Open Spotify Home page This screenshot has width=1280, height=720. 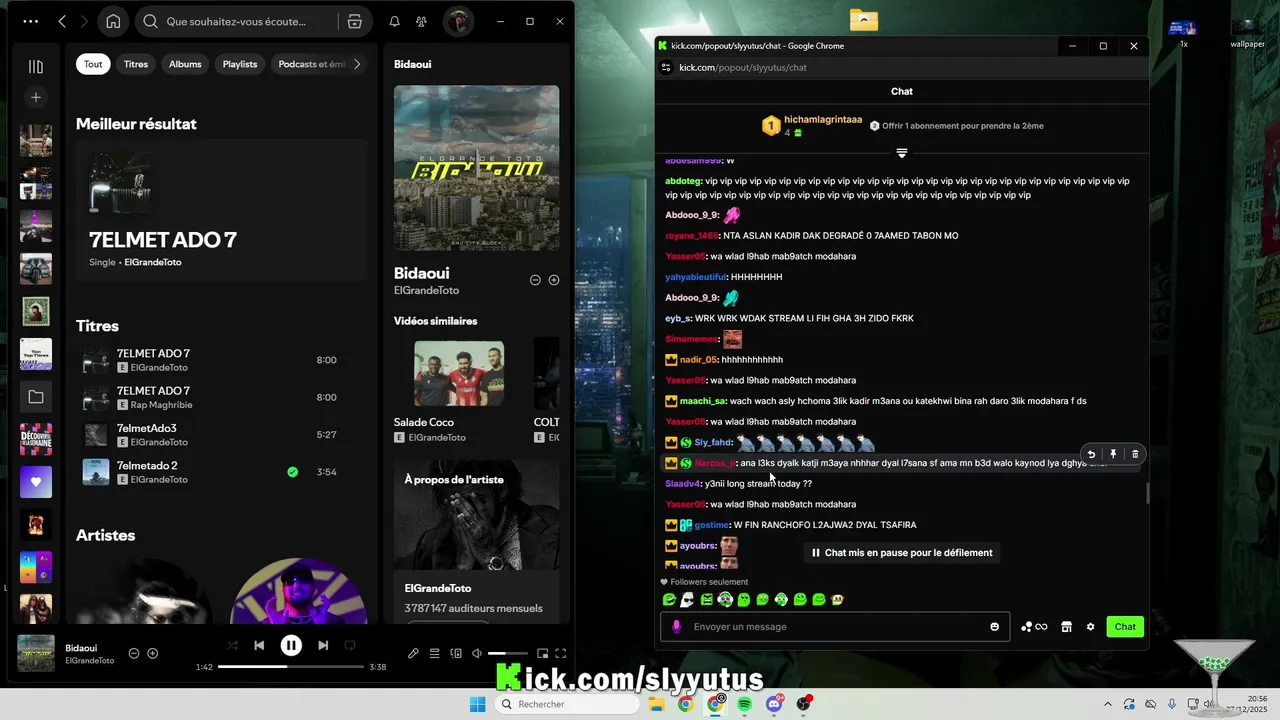coord(113,21)
